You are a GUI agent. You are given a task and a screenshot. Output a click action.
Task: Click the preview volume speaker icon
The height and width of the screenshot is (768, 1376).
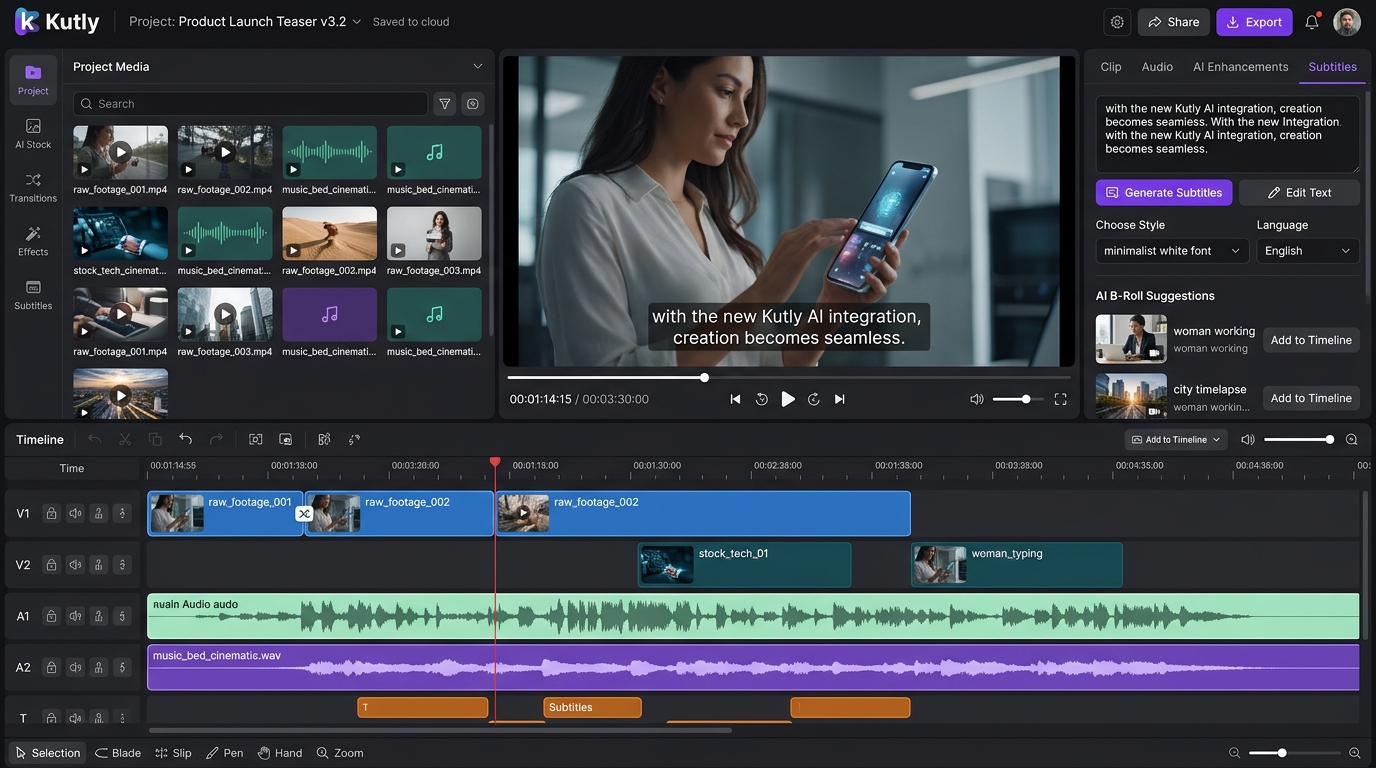click(x=977, y=399)
